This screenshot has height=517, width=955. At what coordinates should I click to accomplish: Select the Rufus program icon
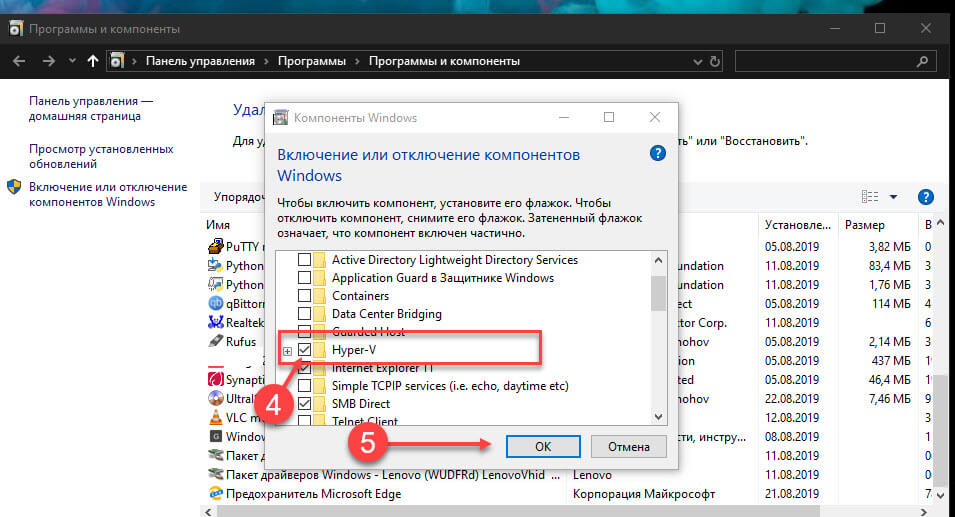(216, 341)
